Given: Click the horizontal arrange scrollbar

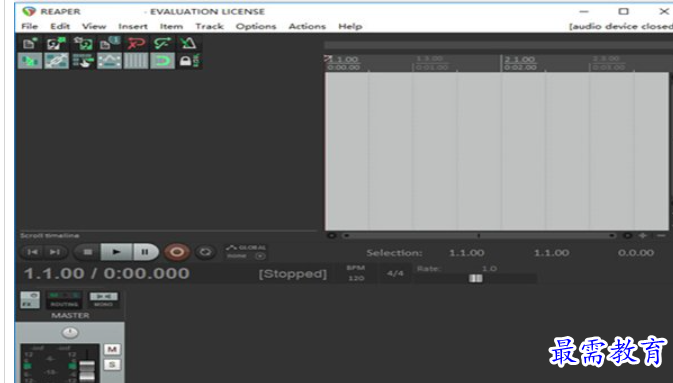Looking at the screenshot, I should pos(479,236).
